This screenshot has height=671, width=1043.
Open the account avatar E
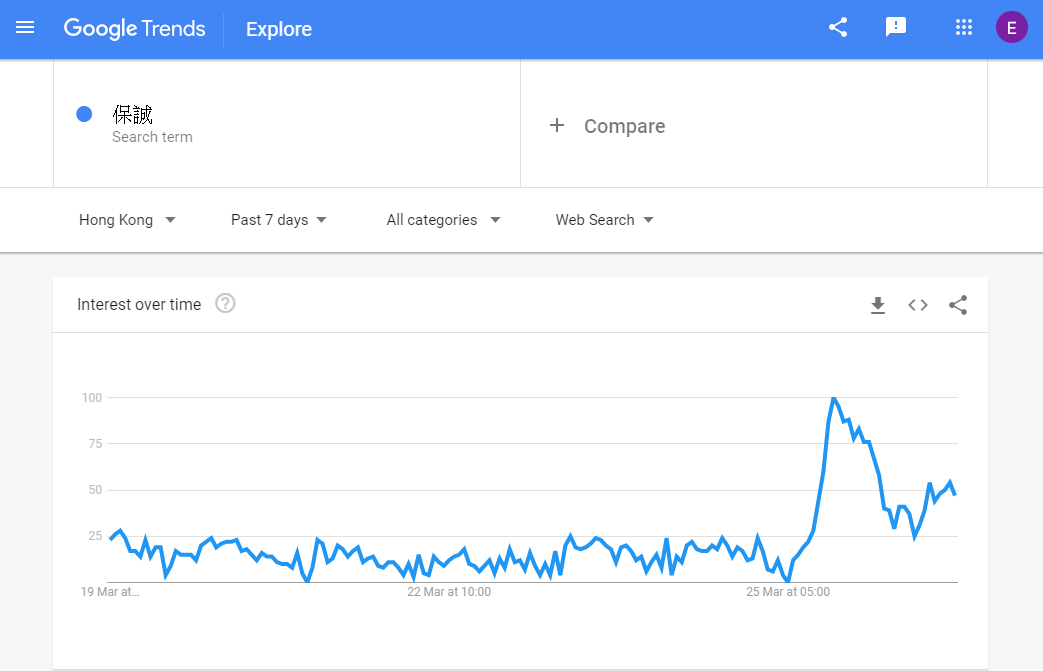pyautogui.click(x=1012, y=28)
